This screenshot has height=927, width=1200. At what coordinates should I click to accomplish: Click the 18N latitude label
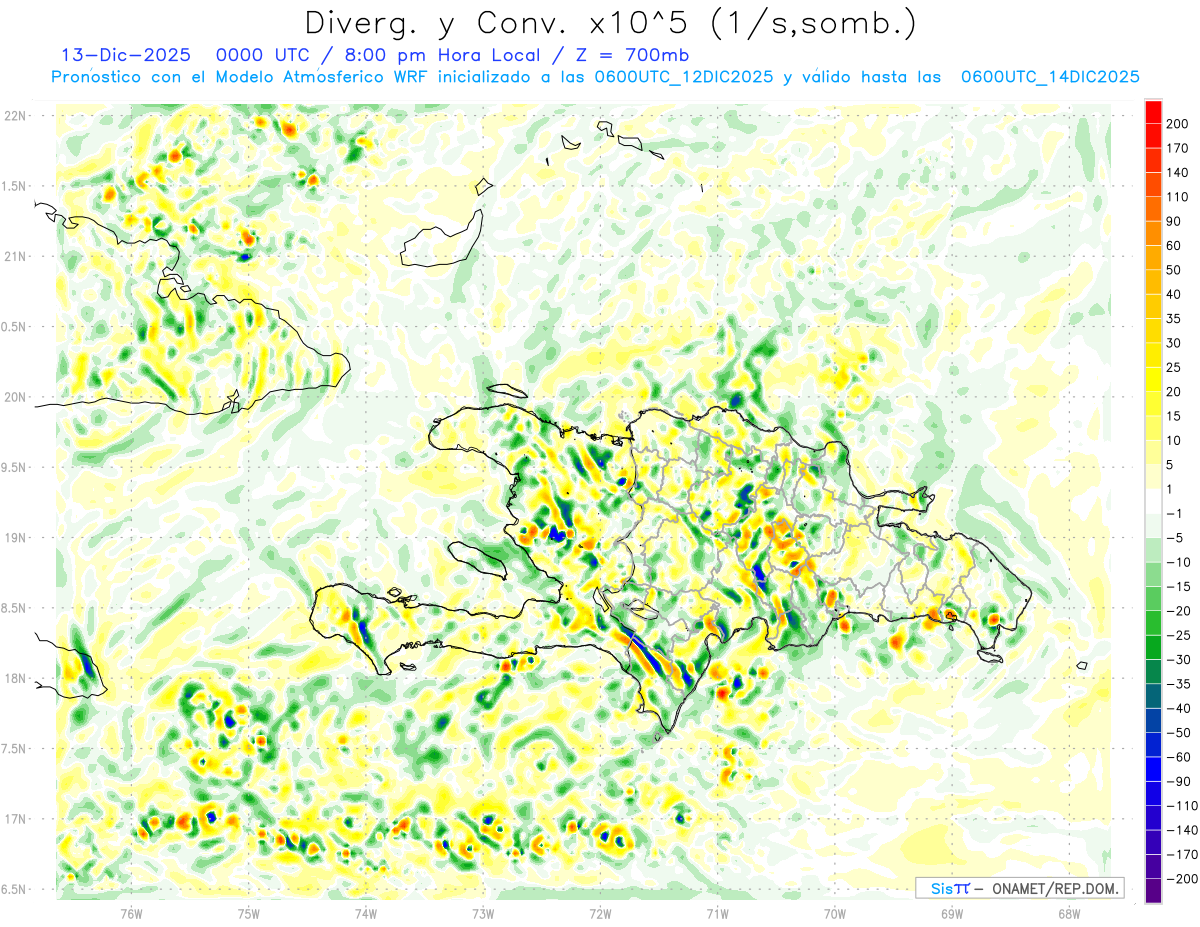(x=14, y=678)
